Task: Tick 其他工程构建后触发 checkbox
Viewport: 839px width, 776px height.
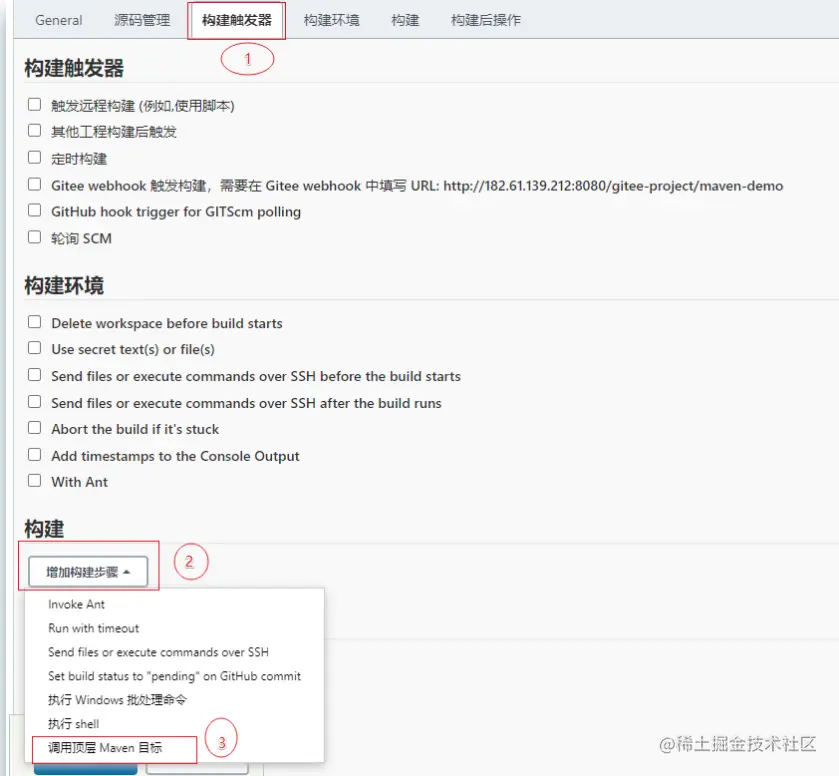Action: 34,131
